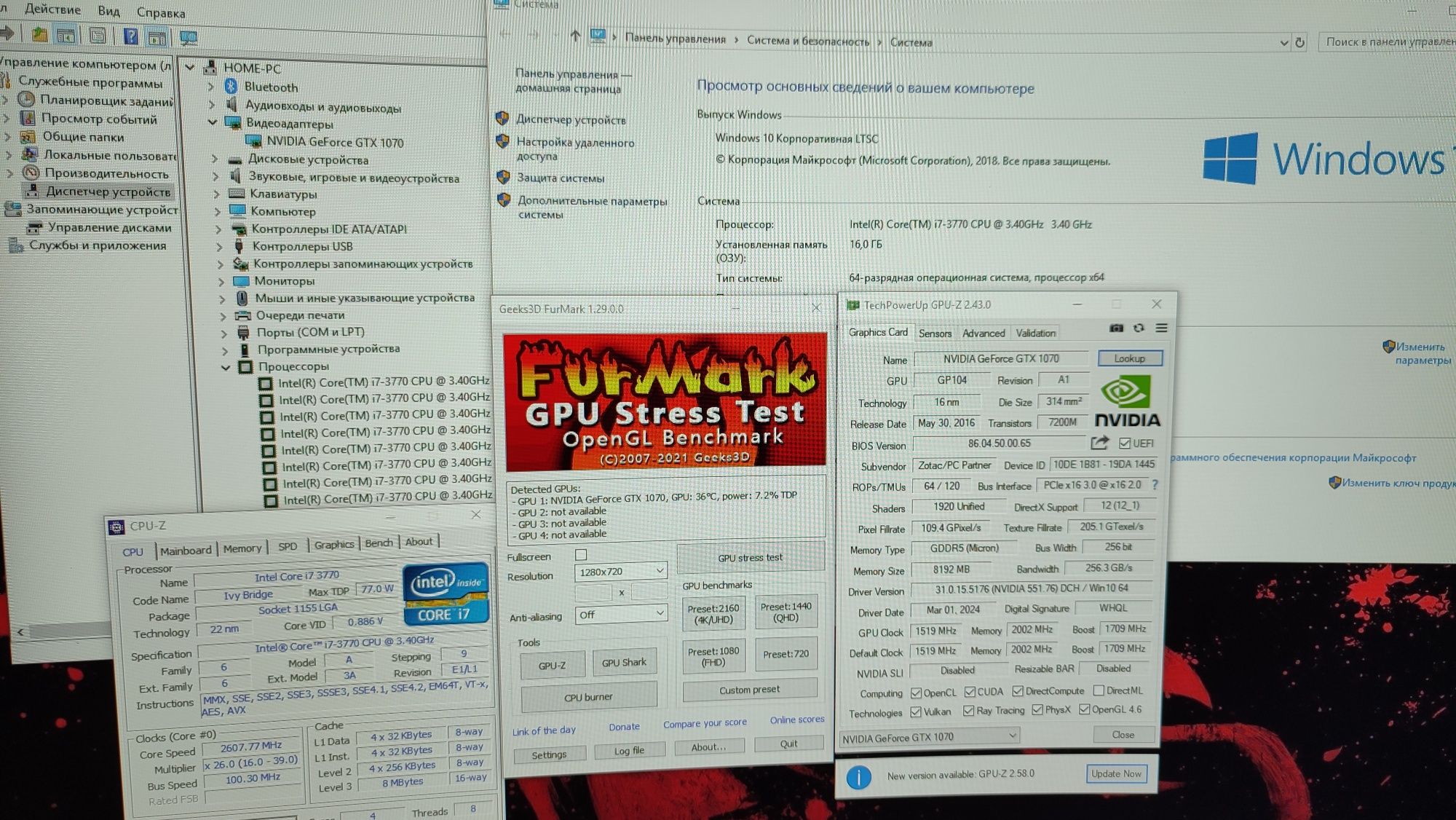Collapse the Процессоры tree node

[226, 367]
